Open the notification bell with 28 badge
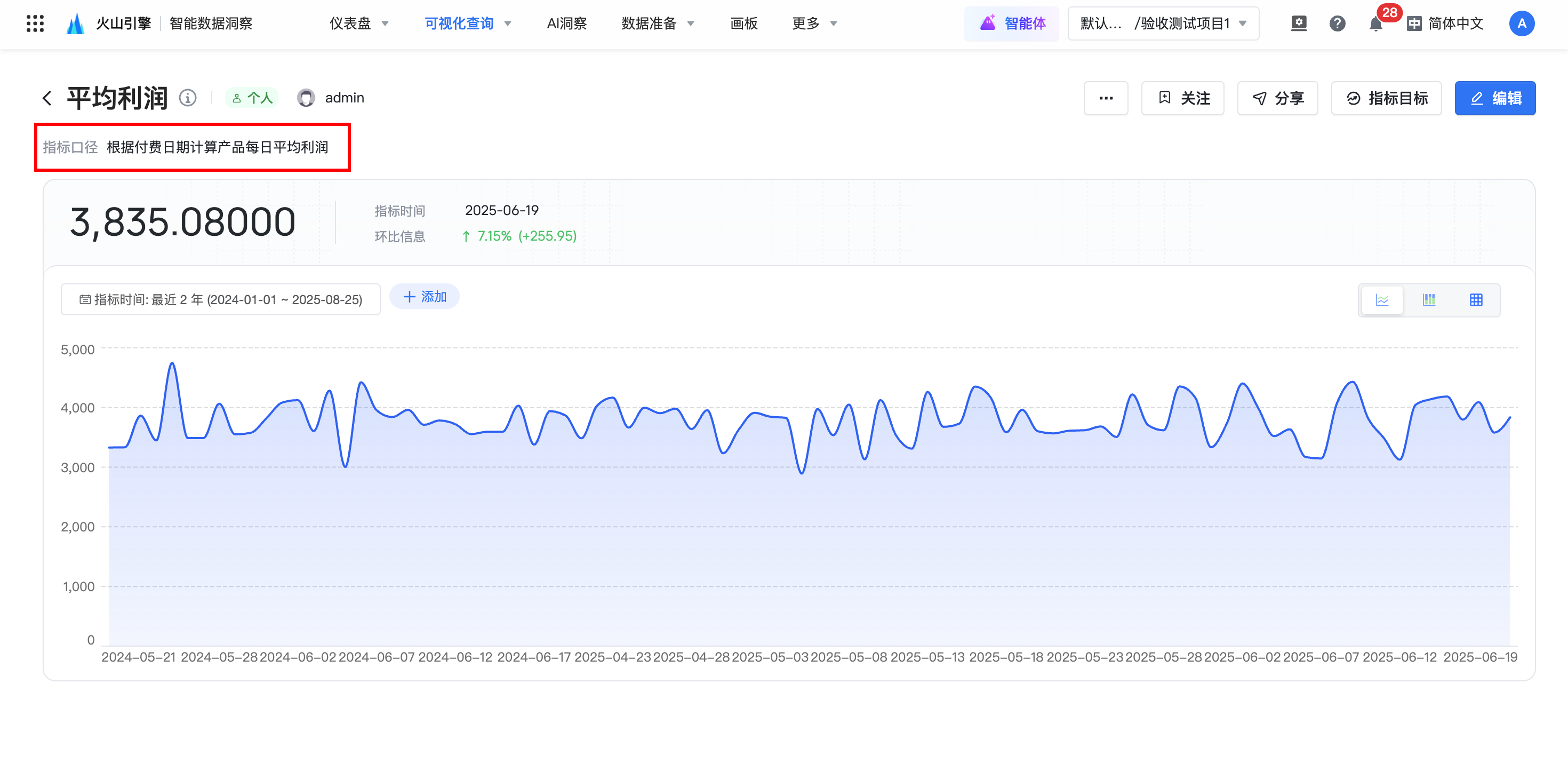Viewport: 1568px width, 779px height. click(x=1375, y=24)
